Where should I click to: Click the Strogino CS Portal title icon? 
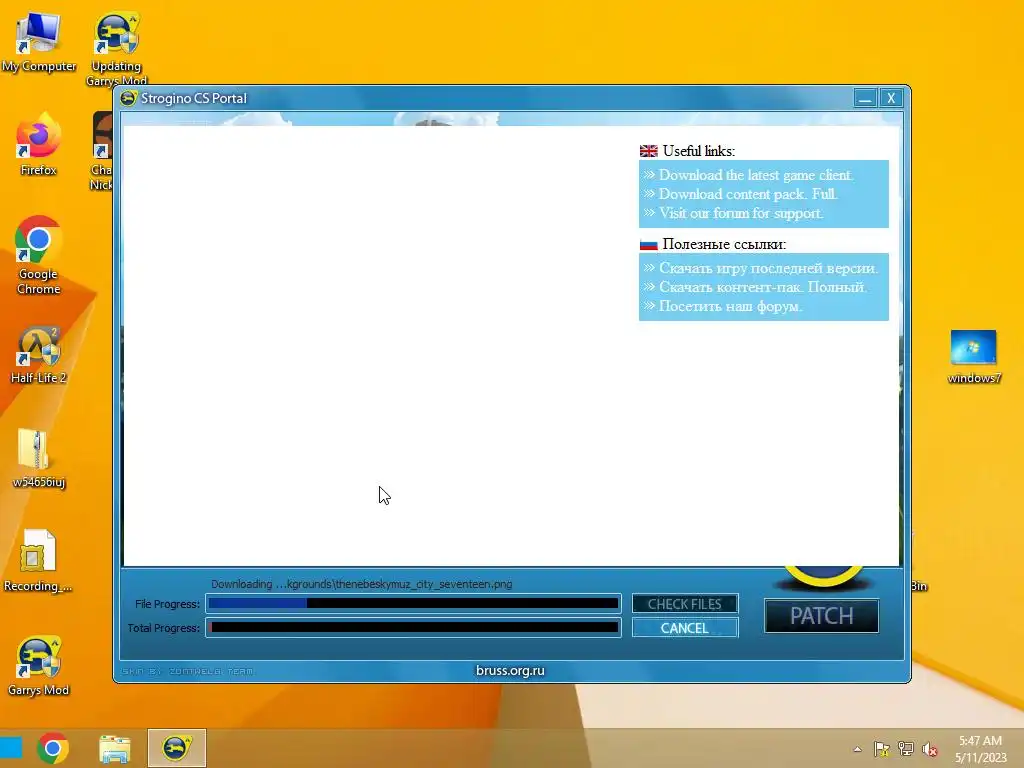point(129,98)
